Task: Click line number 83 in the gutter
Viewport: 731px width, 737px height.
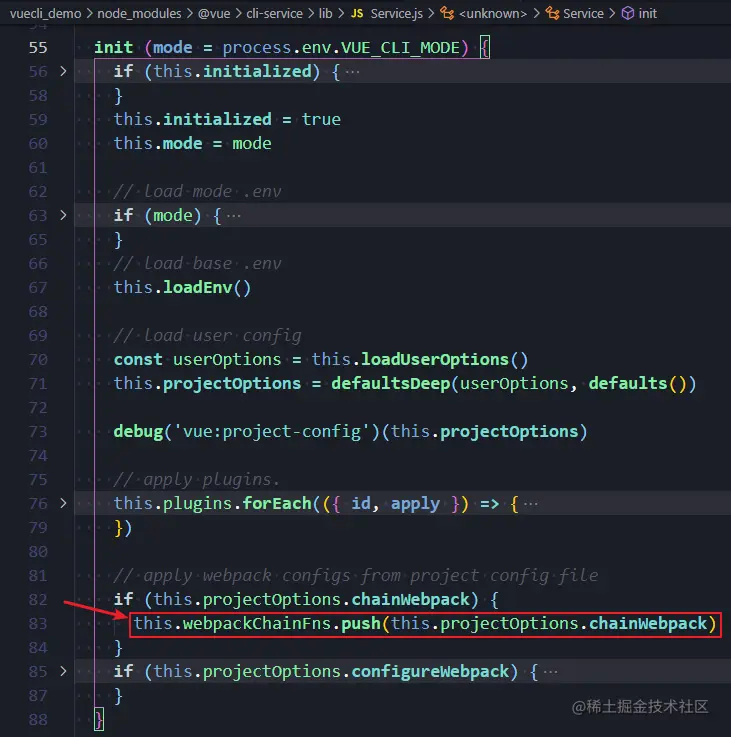Action: [38, 624]
